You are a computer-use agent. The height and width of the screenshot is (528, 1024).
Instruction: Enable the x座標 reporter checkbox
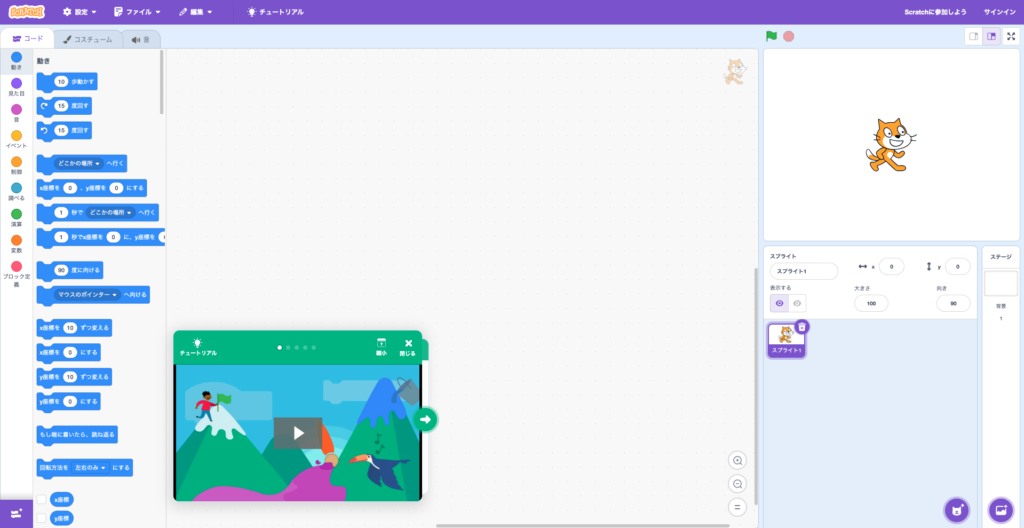(x=41, y=499)
